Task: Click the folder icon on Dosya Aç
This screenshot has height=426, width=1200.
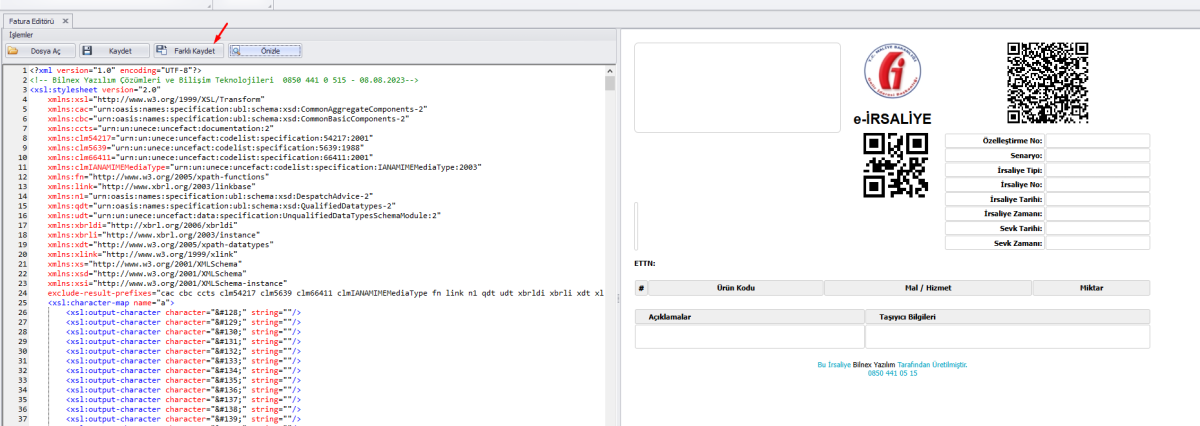Action: point(14,50)
